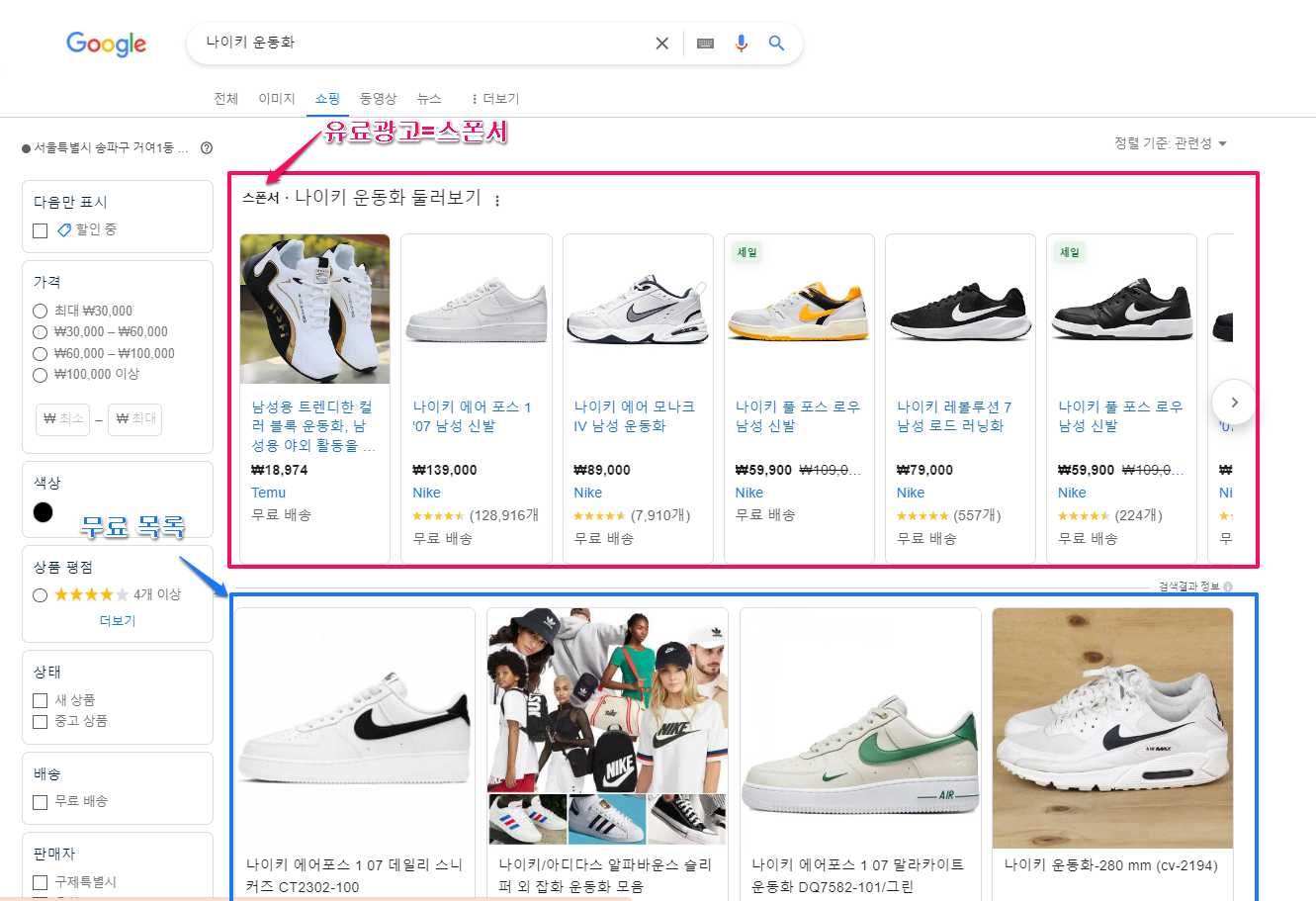1316x901 pixels.
Task: Click the star rating of 레볼루션 7
Action: 922,516
